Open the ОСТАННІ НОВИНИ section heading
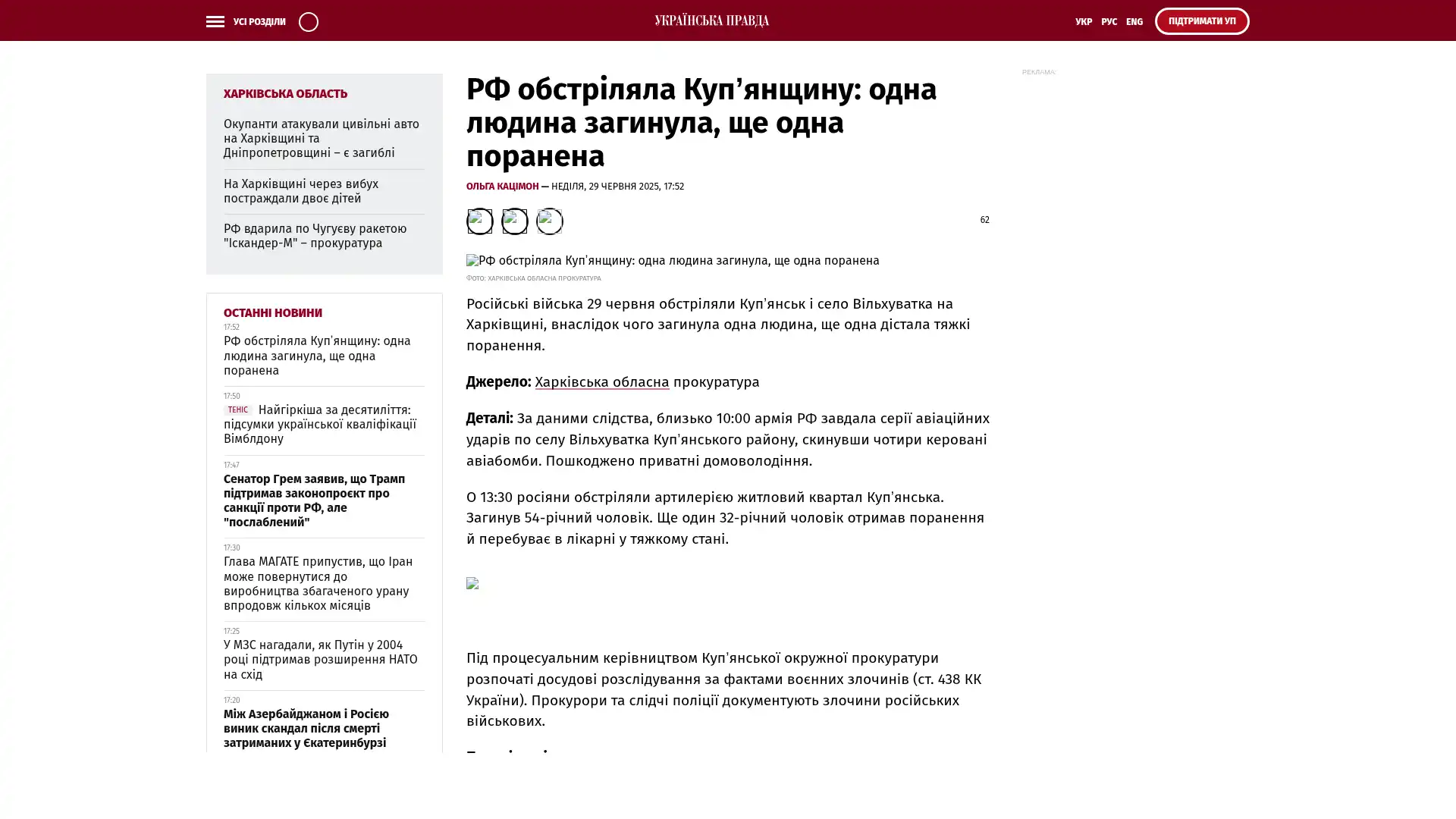Screen dimensions: 1456x819 (272, 312)
